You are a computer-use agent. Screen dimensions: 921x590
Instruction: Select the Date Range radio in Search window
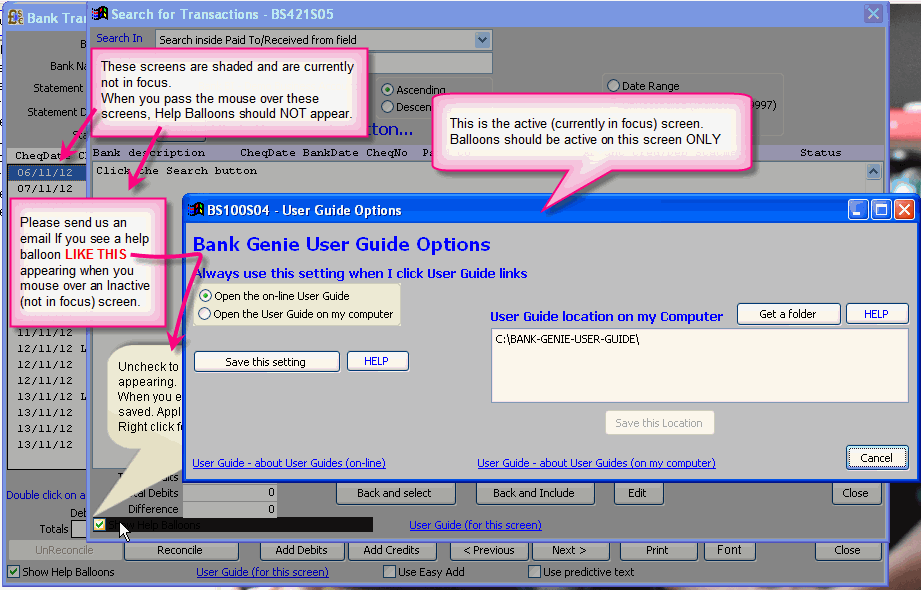pyautogui.click(x=613, y=86)
